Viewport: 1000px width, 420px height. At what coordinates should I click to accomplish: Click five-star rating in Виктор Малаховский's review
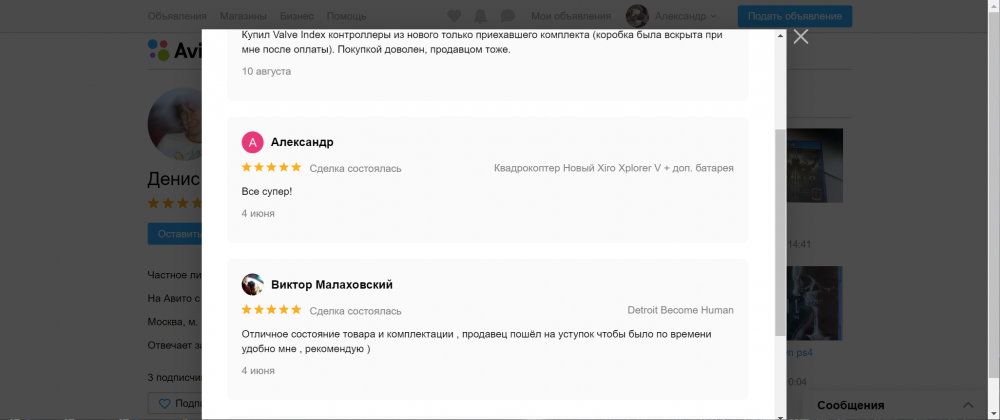pos(271,310)
